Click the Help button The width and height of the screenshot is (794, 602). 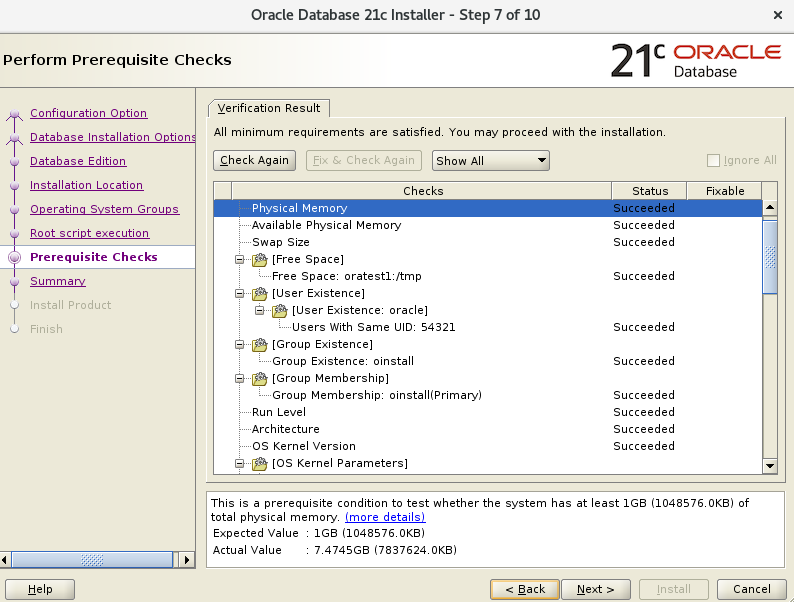click(x=40, y=589)
